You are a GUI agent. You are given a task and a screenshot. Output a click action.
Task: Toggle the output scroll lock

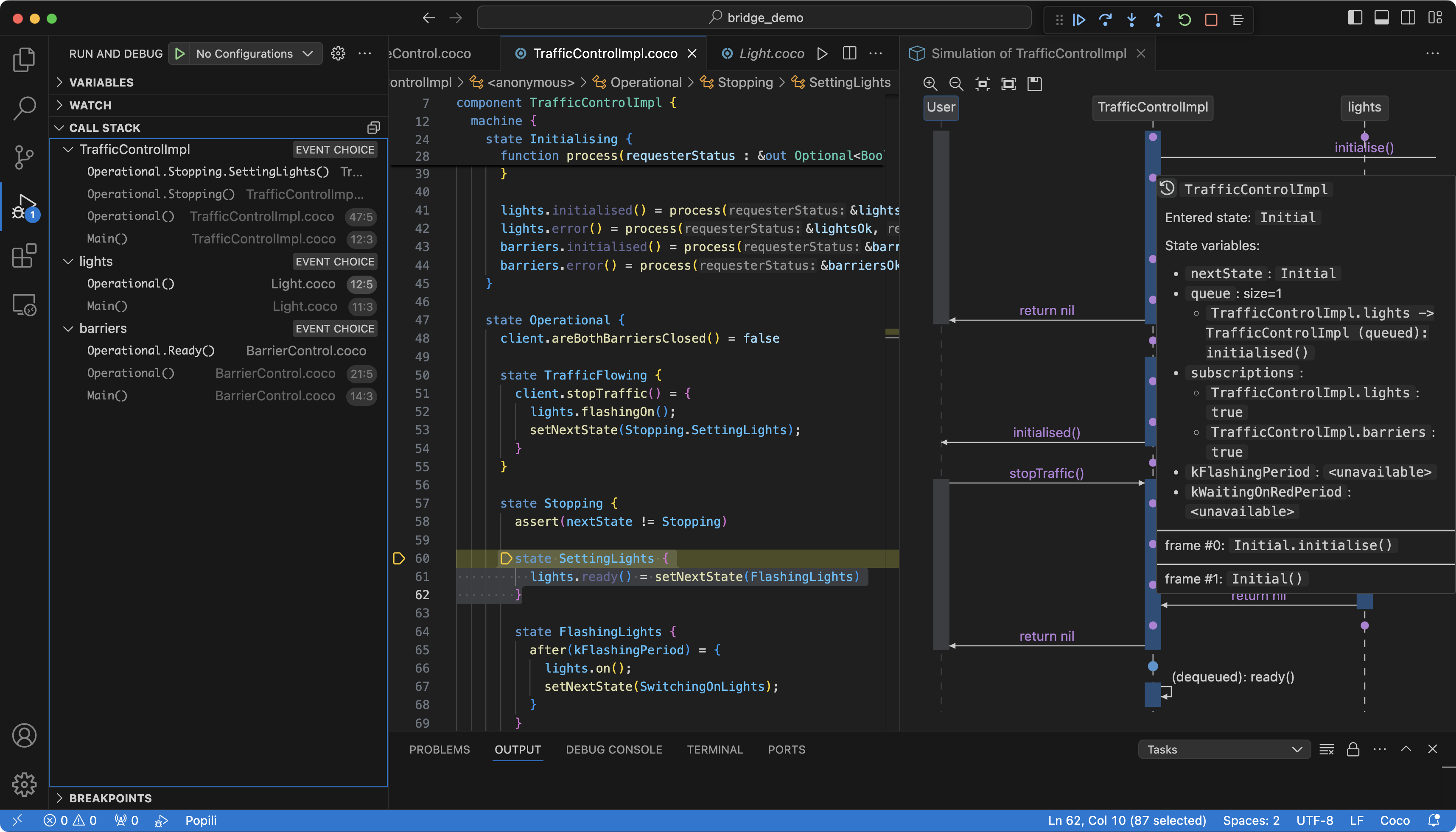1353,750
